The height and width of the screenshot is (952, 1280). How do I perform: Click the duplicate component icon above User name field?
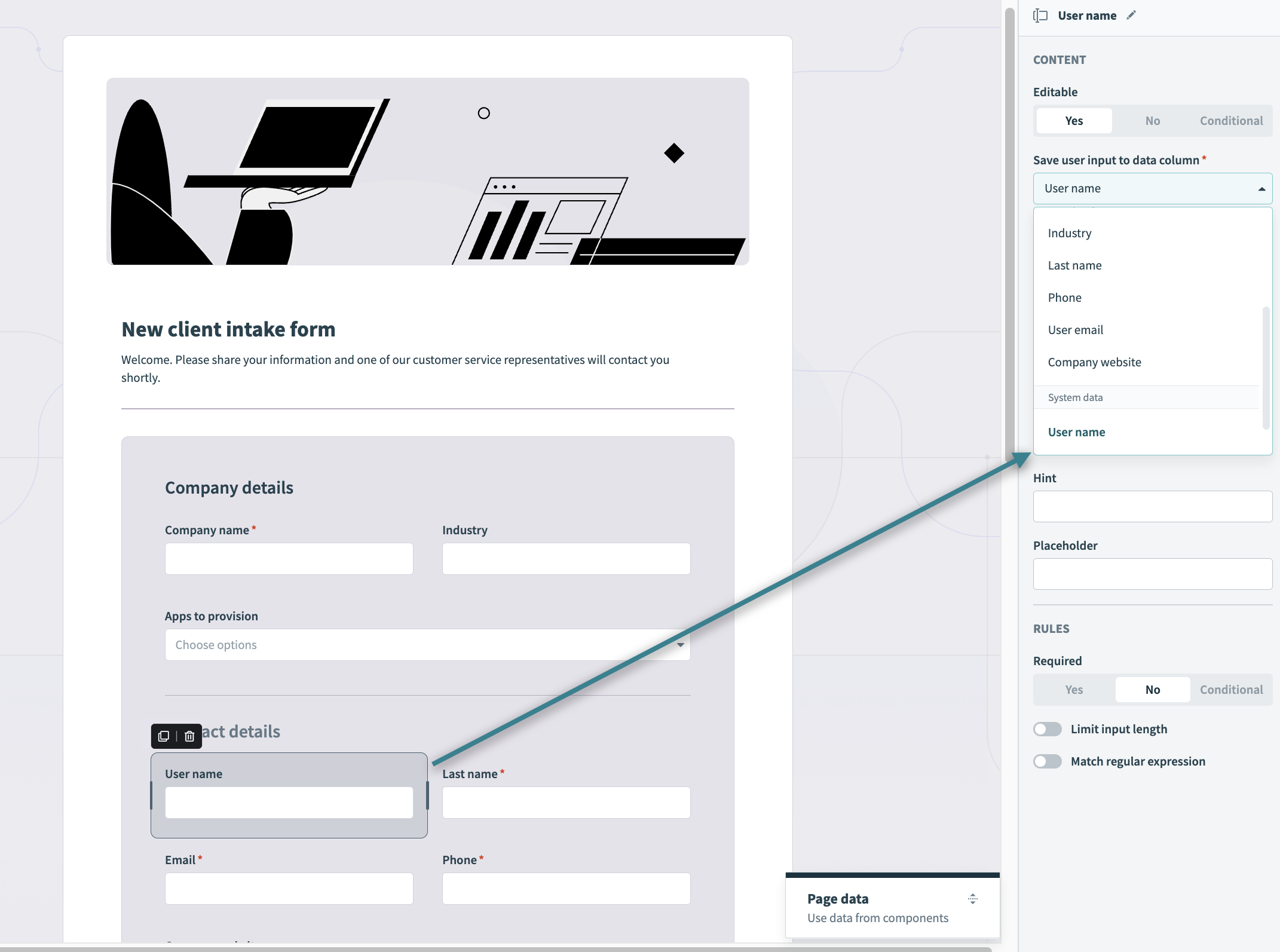164,736
